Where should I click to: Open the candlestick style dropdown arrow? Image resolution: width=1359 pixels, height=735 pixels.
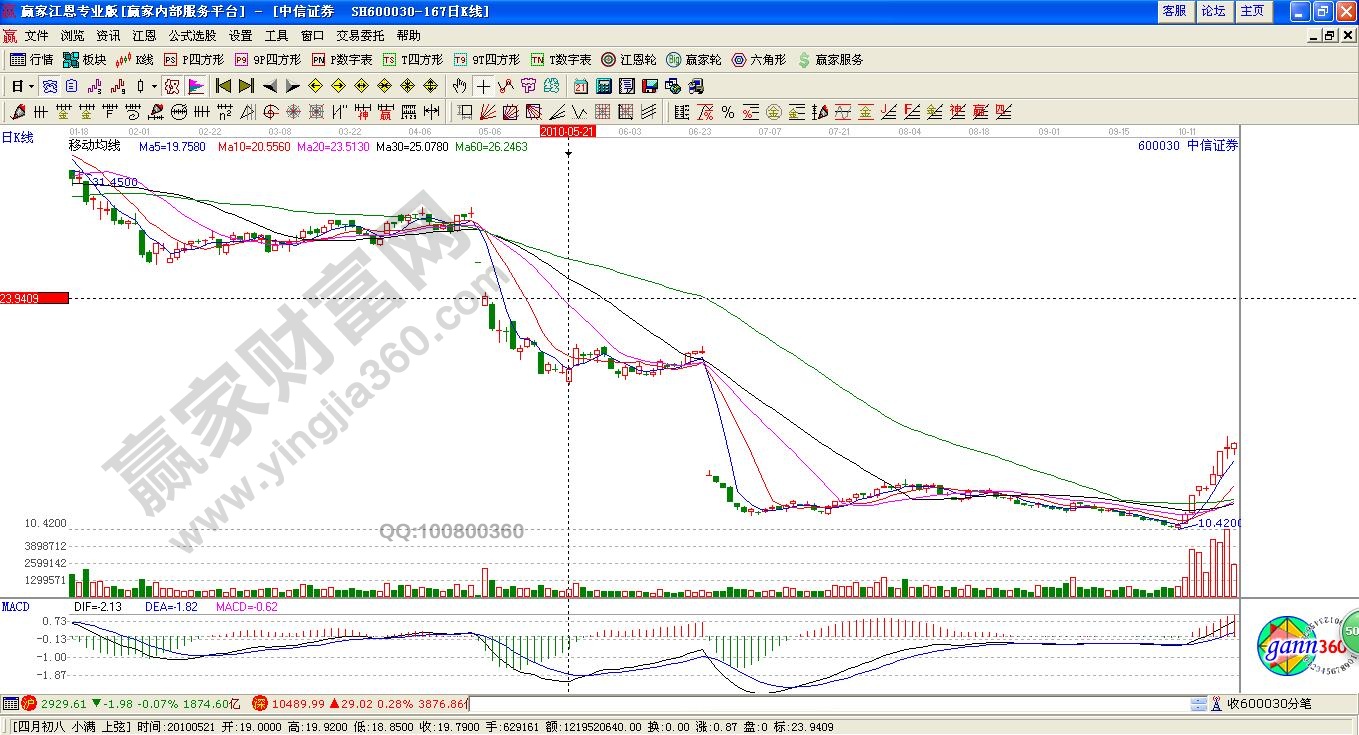pyautogui.click(x=154, y=86)
